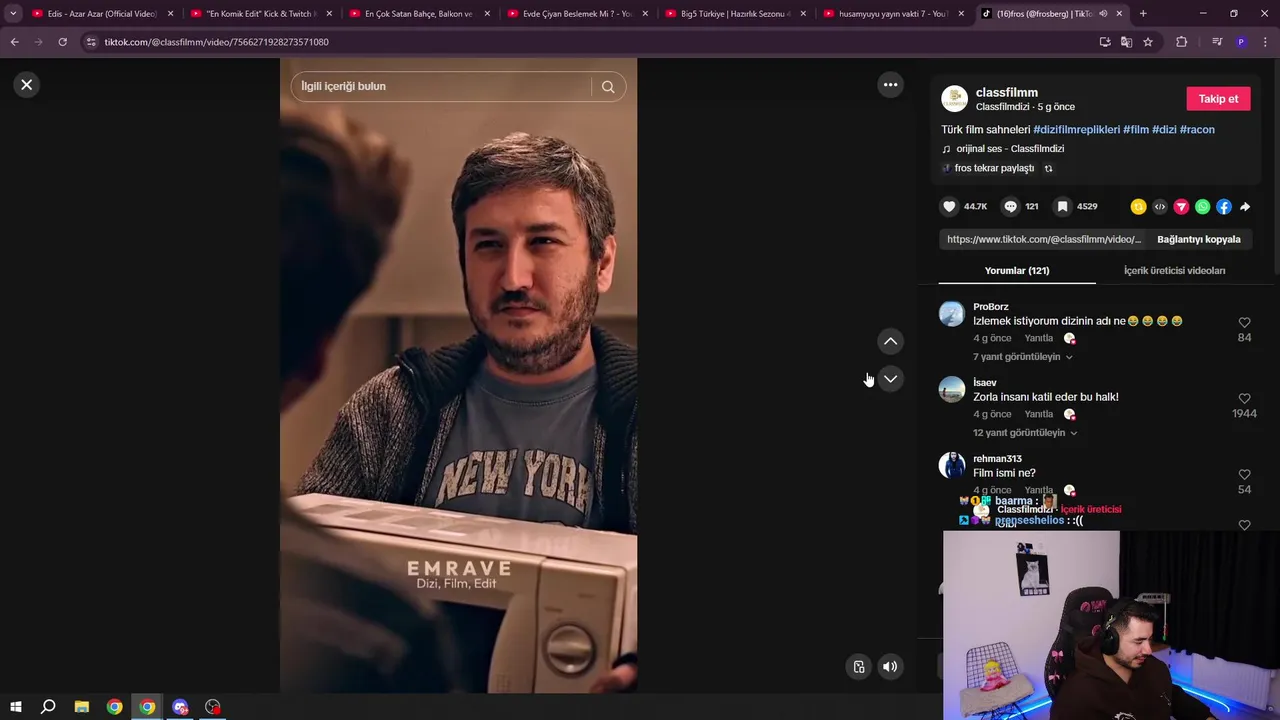Send to friends with the red paper plane icon
This screenshot has width=1280, height=720.
(1181, 207)
